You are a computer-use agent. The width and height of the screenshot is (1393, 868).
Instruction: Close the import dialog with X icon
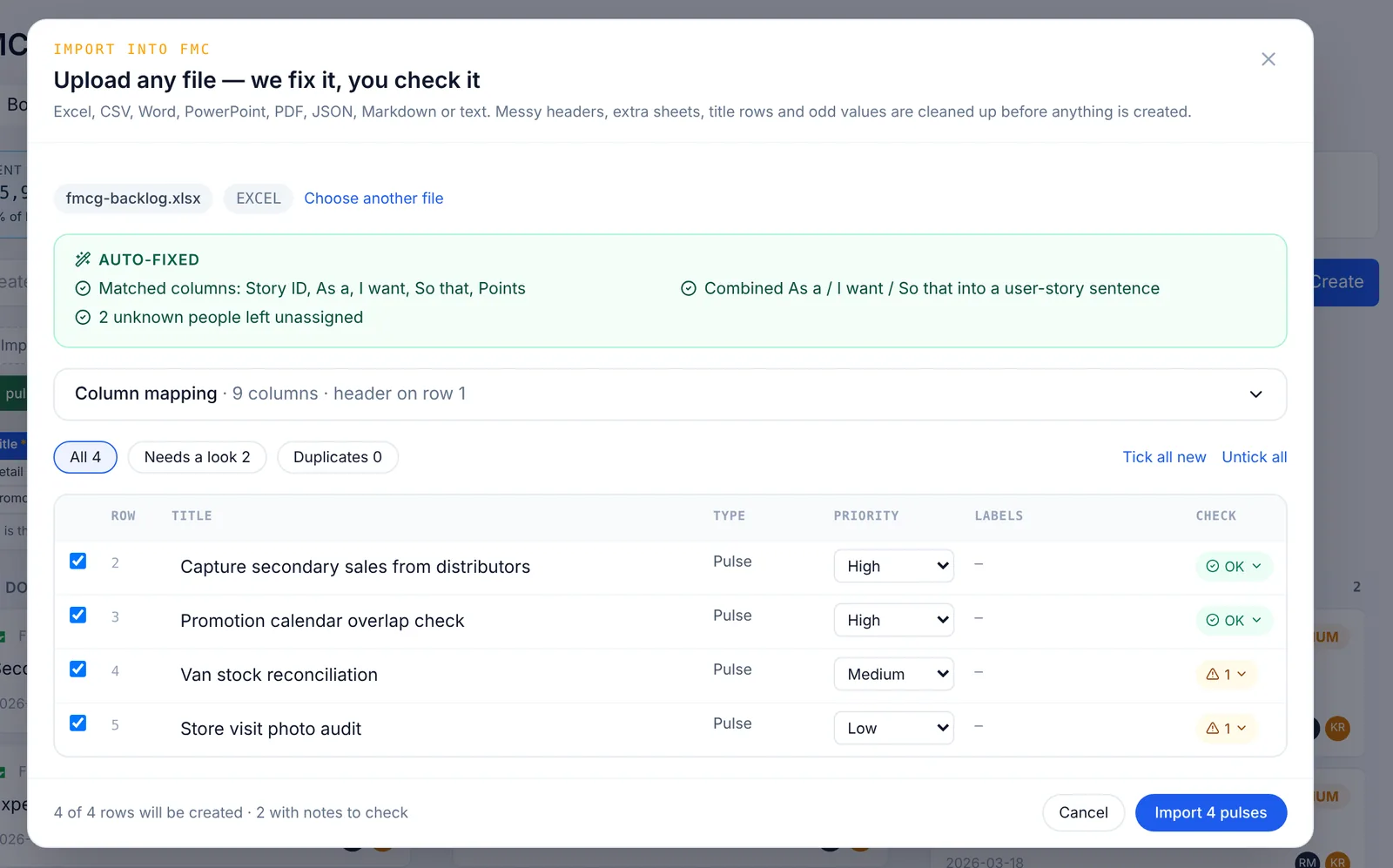(x=1269, y=59)
